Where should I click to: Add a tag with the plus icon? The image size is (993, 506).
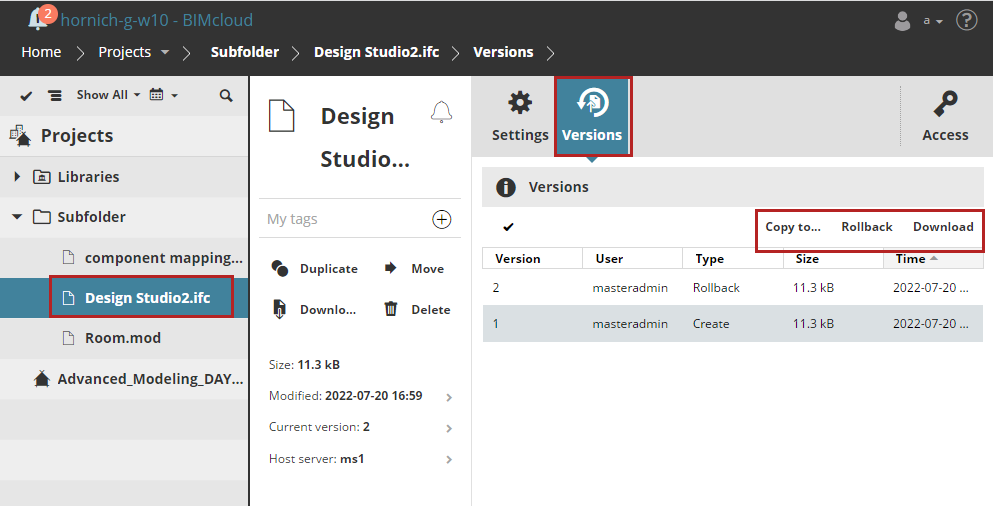(441, 219)
